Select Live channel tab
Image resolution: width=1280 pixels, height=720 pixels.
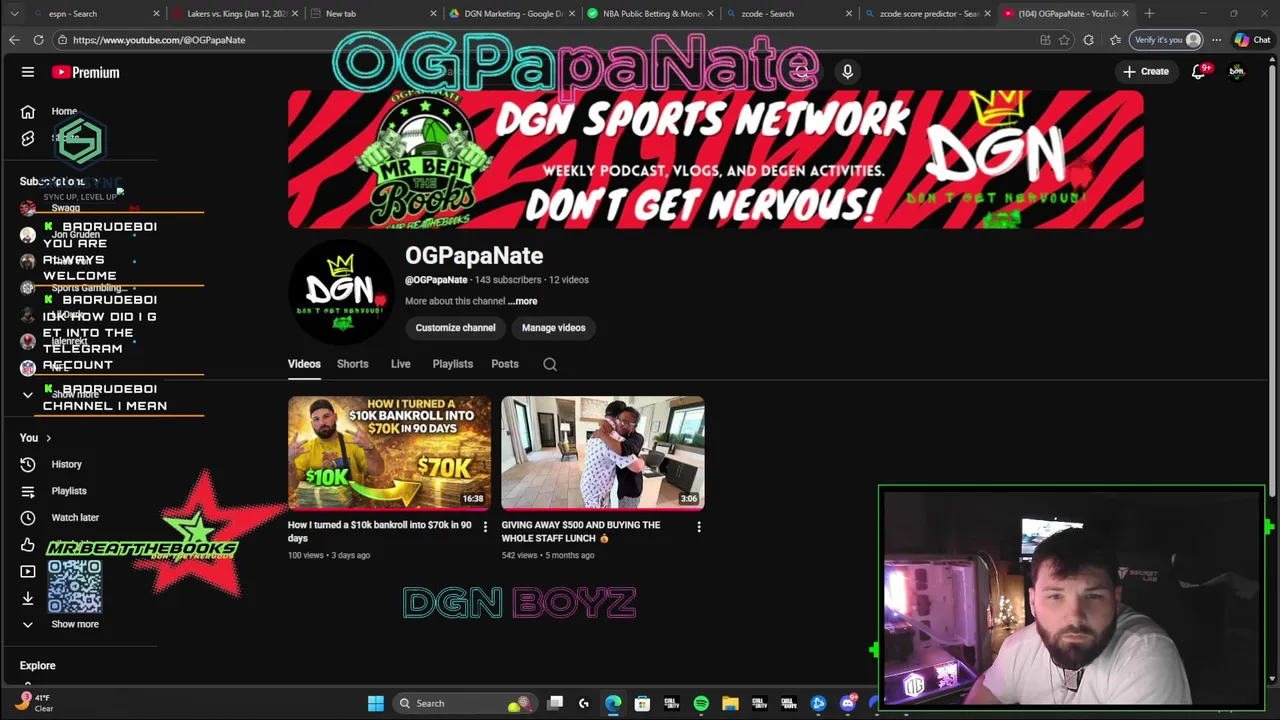coord(400,364)
